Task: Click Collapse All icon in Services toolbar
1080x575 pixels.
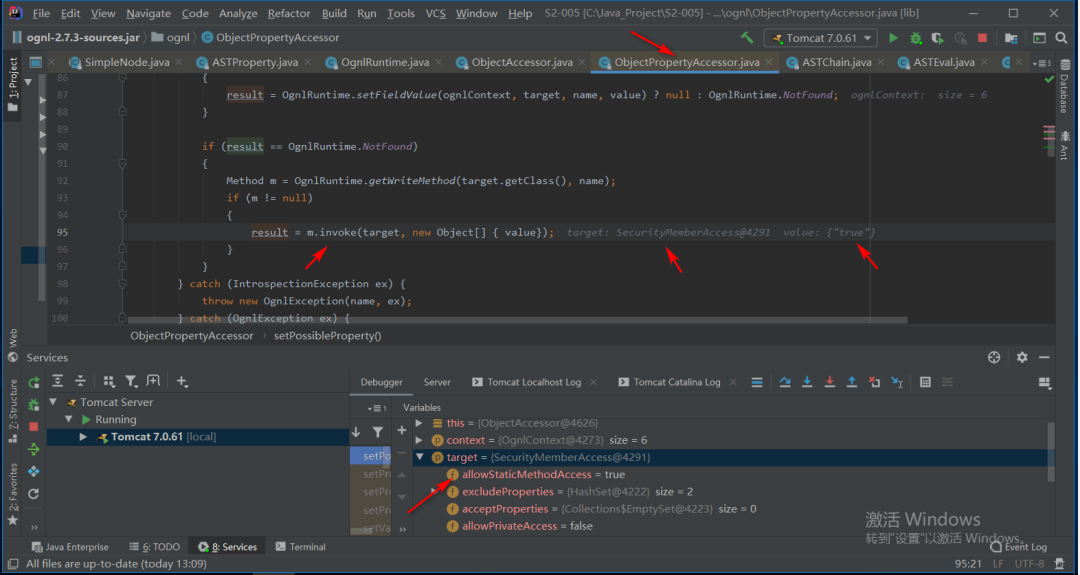Action: point(81,381)
